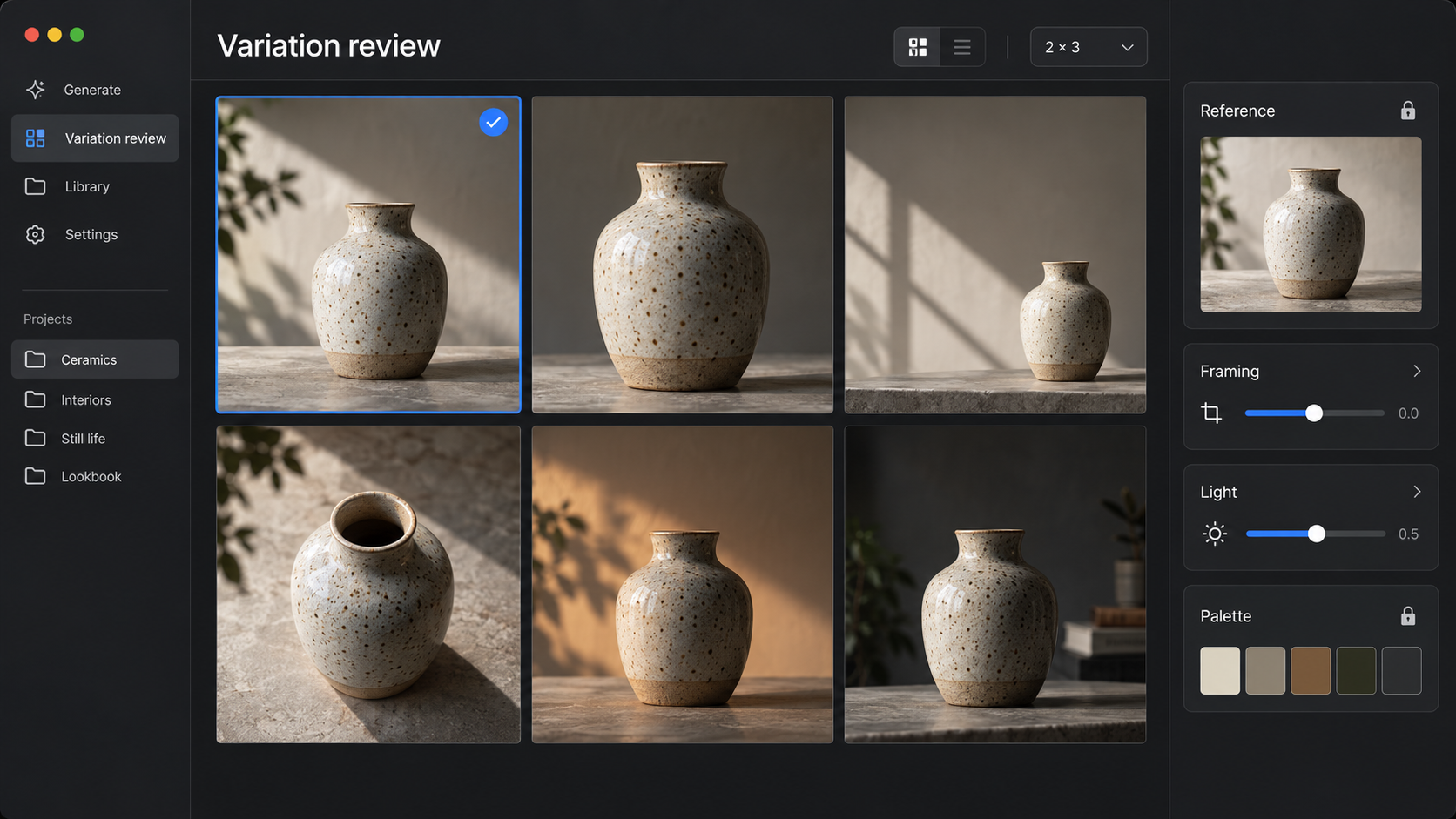The height and width of the screenshot is (819, 1456).
Task: Go to the Library label
Action: point(87,186)
